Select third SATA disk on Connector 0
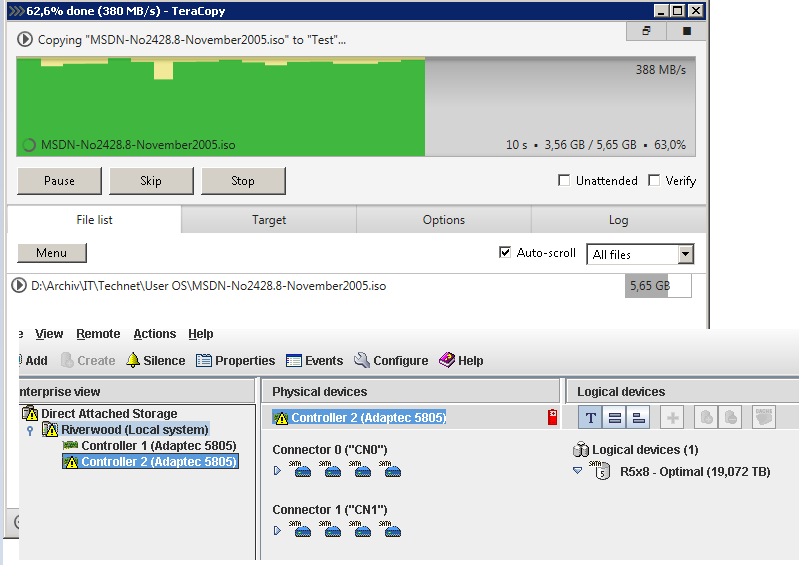The height and width of the screenshot is (565, 805). [x=362, y=470]
